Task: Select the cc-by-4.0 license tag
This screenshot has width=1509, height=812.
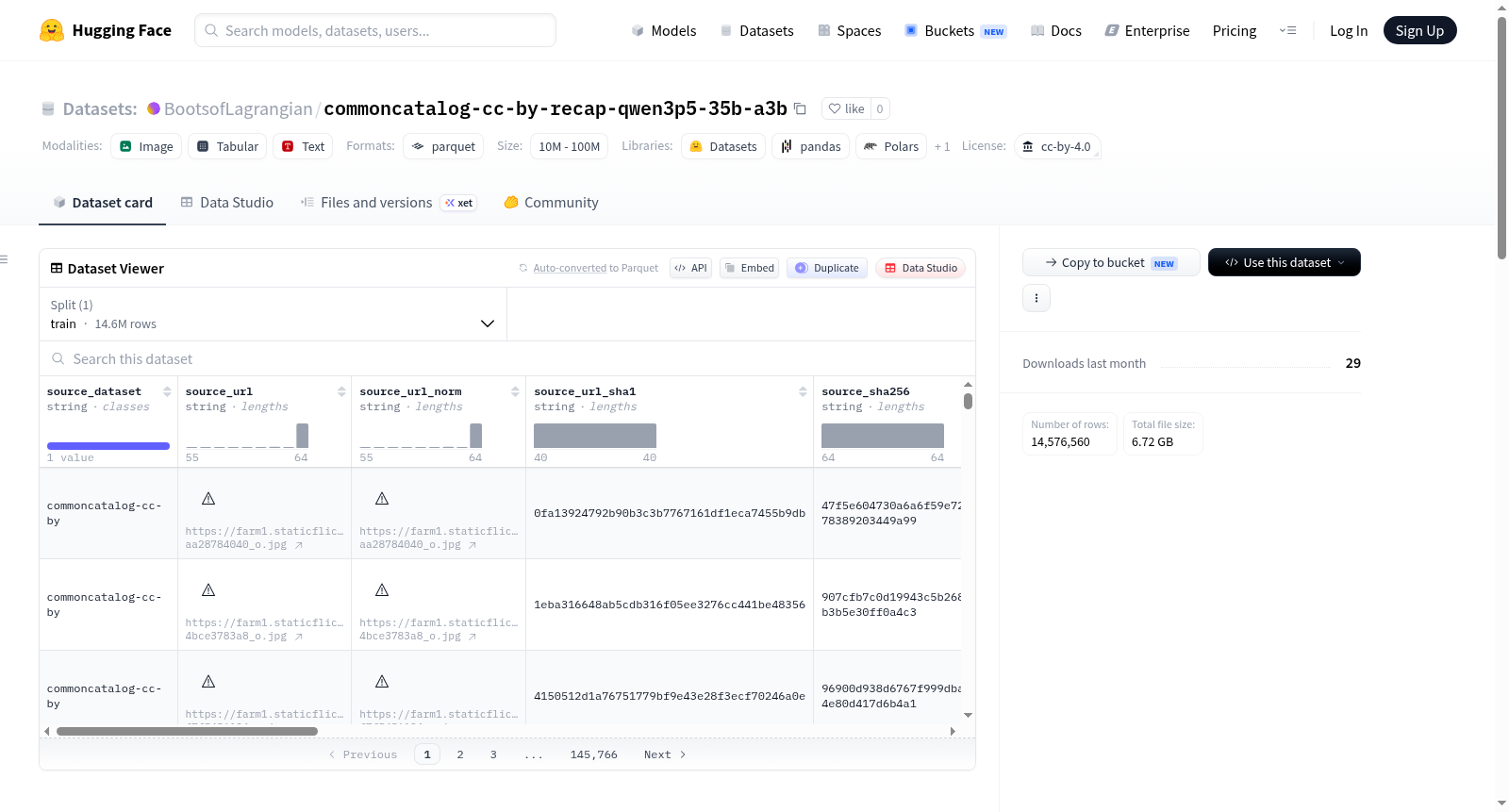Action: [x=1057, y=146]
